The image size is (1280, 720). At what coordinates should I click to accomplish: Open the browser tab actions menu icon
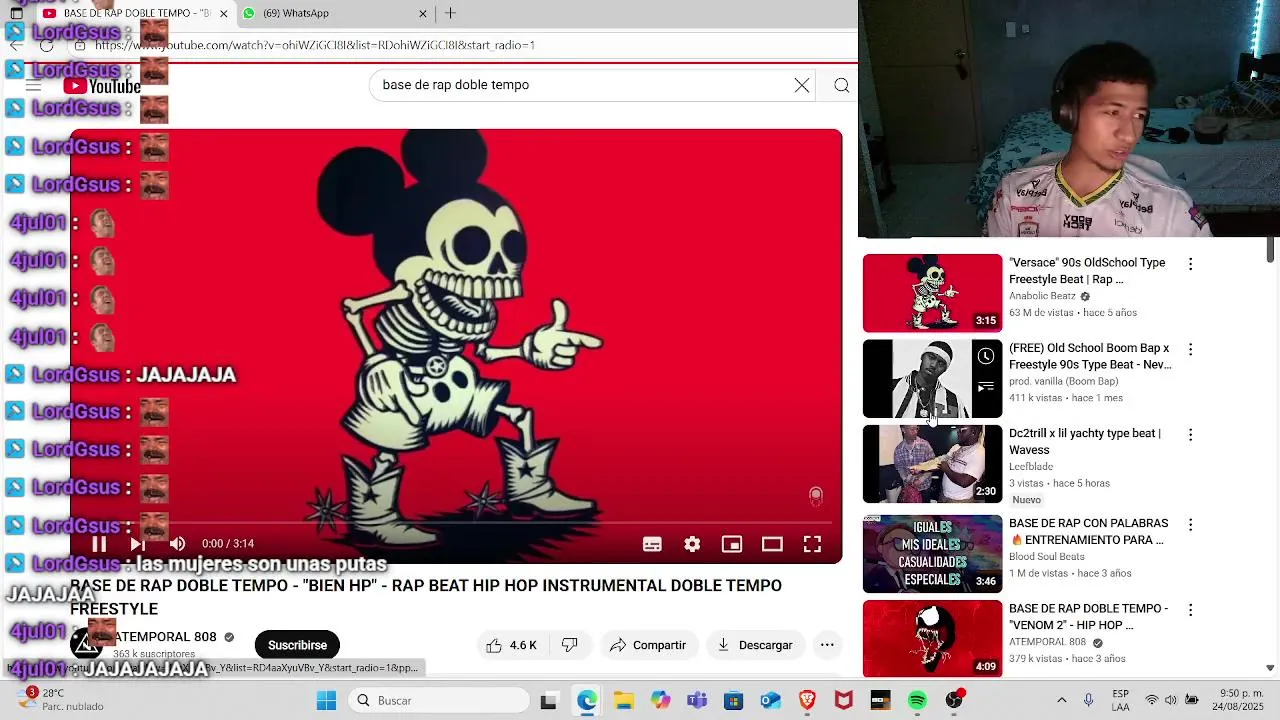(x=16, y=13)
